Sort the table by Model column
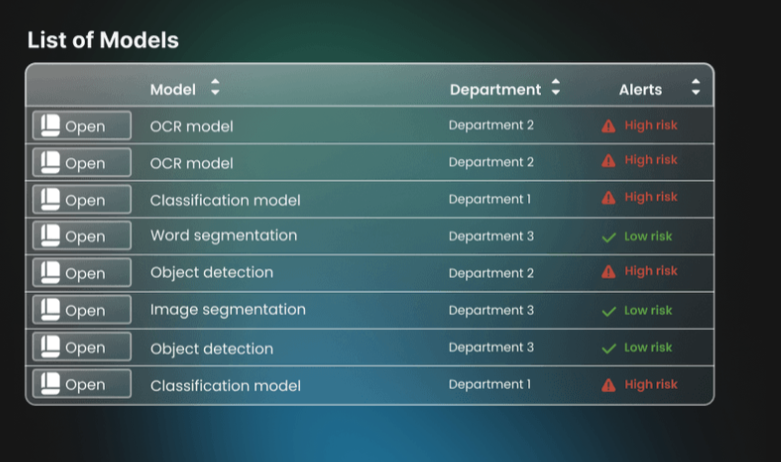781x462 pixels. 214,89
